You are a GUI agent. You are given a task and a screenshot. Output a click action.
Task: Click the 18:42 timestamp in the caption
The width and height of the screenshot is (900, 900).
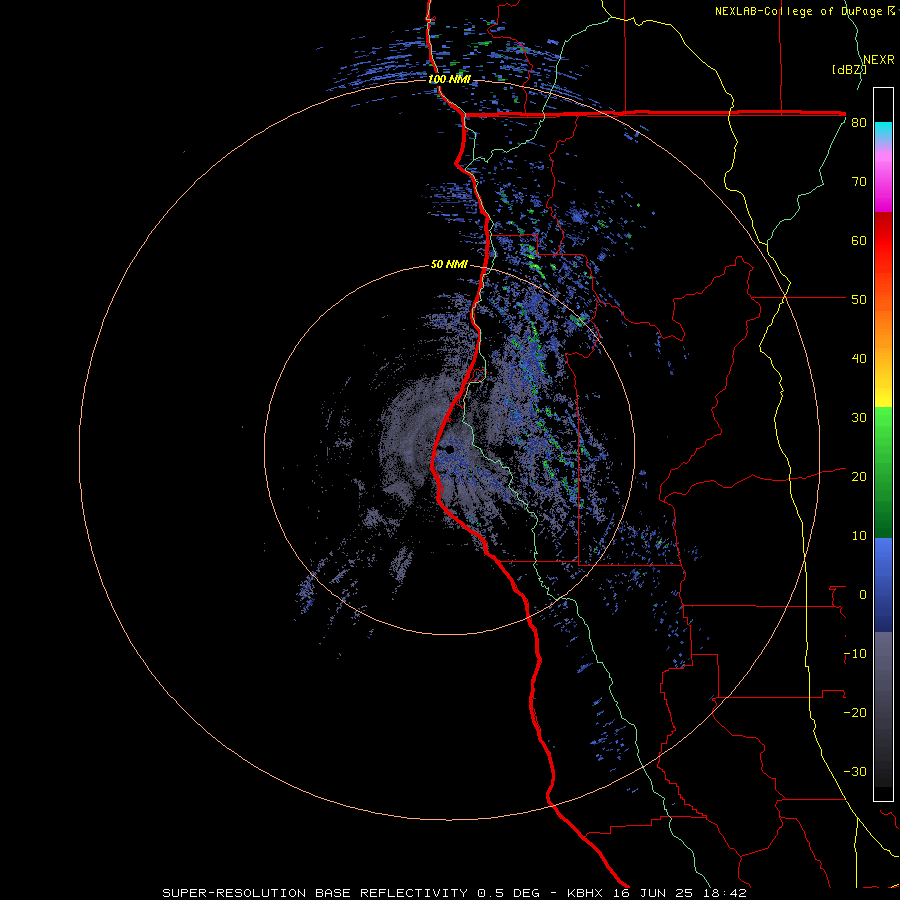click(724, 893)
